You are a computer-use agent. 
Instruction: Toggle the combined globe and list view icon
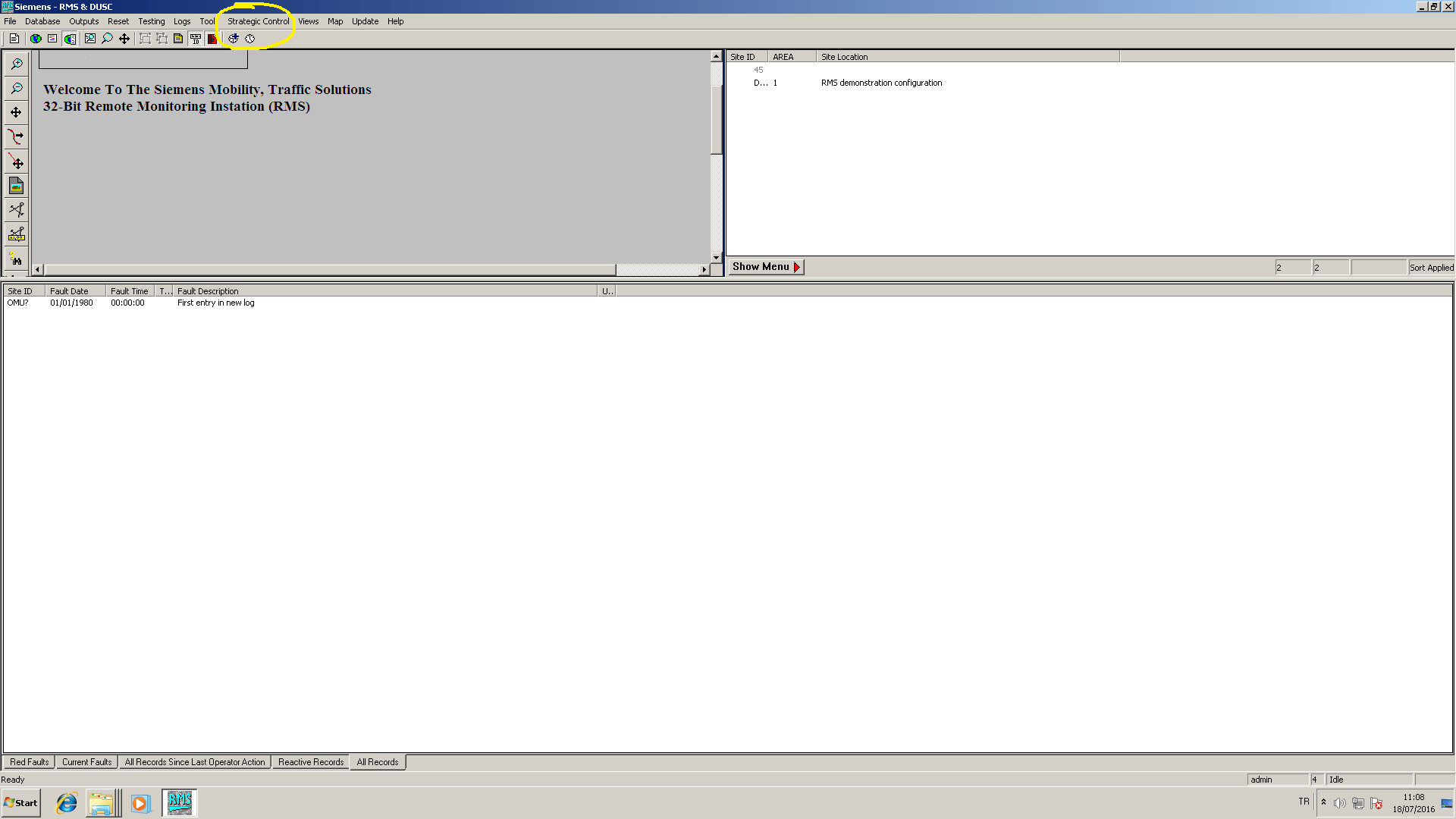pos(70,39)
